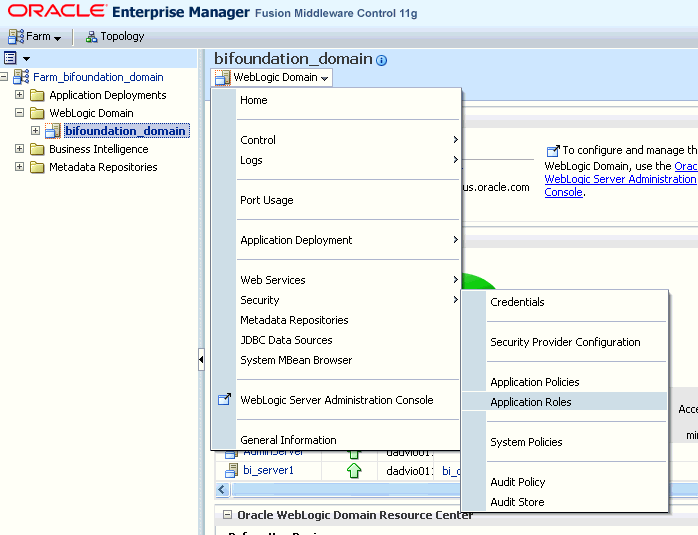Select bifoundation_domain in the navigation tree
This screenshot has height=535, width=698.
tap(125, 131)
